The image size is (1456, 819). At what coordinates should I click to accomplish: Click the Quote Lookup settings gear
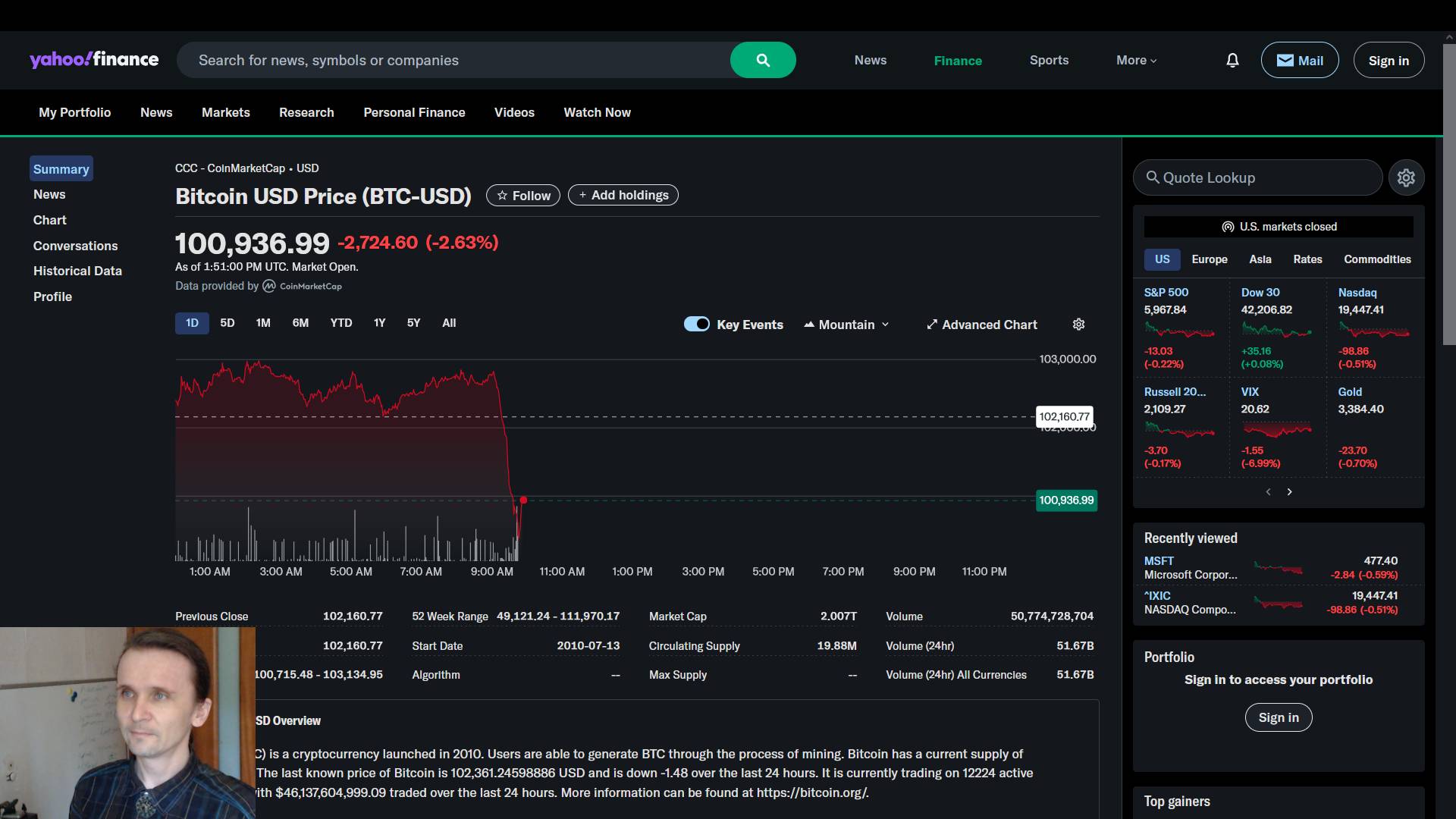(1406, 177)
